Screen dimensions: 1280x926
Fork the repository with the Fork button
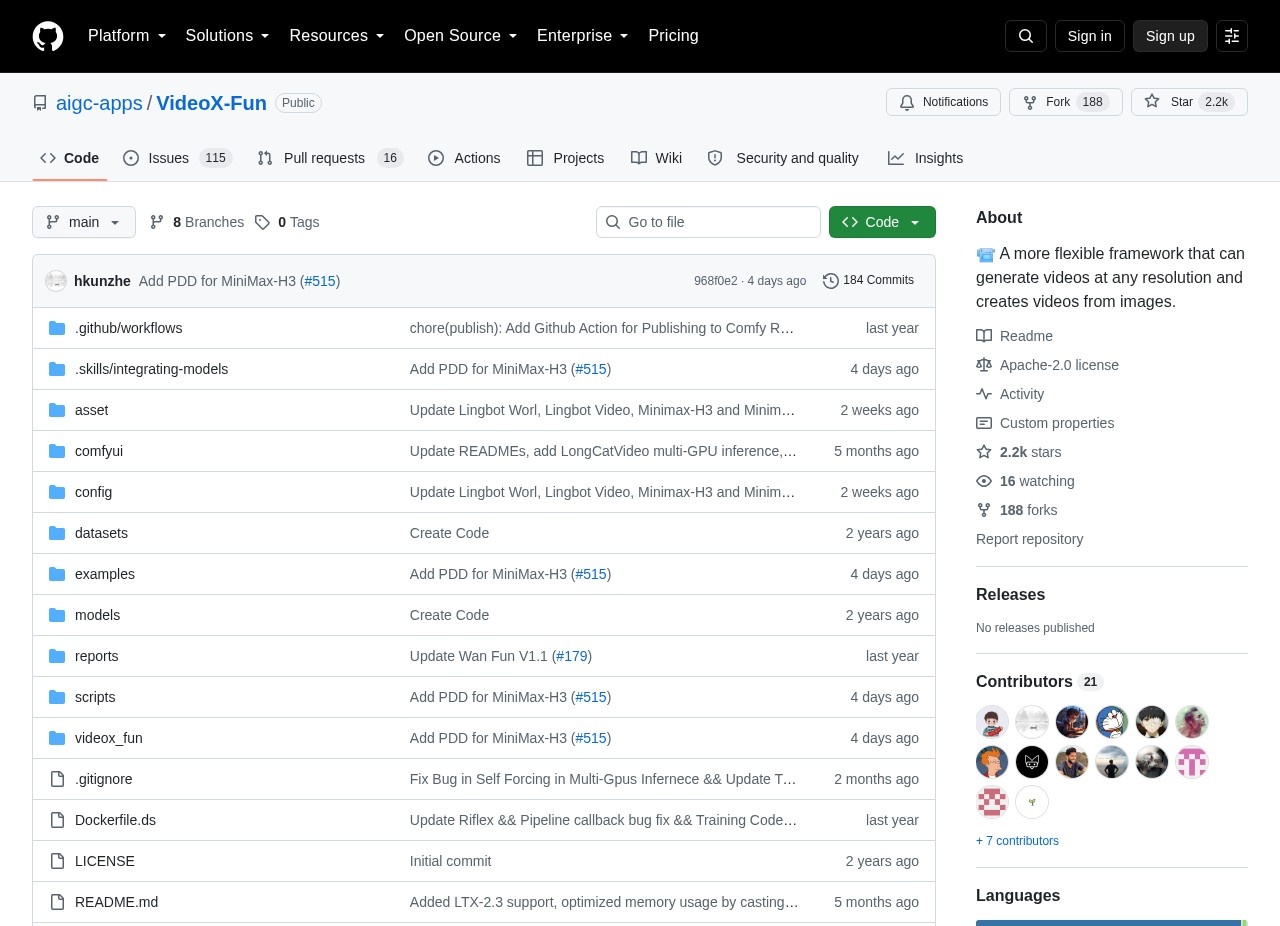pyautogui.click(x=1066, y=102)
